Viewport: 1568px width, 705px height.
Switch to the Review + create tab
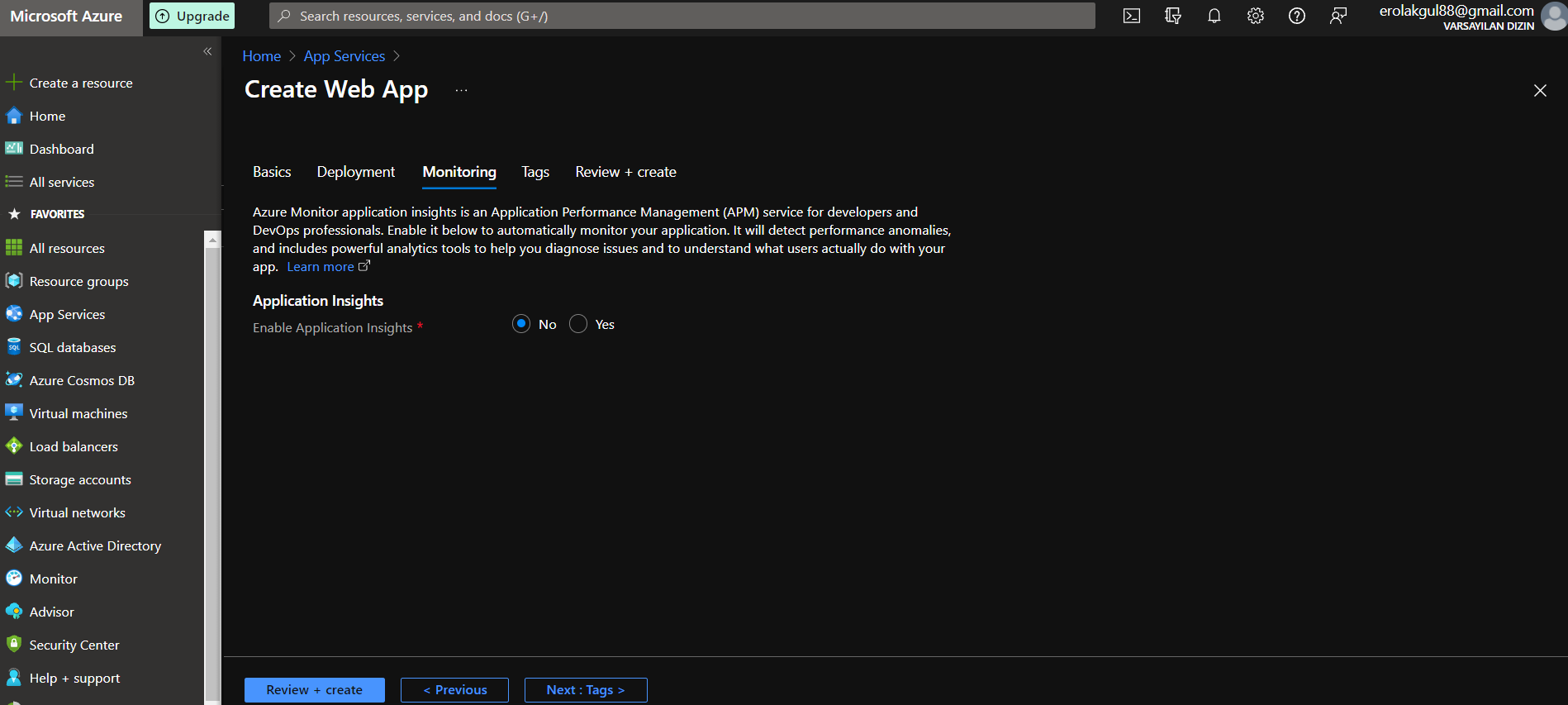(x=625, y=172)
